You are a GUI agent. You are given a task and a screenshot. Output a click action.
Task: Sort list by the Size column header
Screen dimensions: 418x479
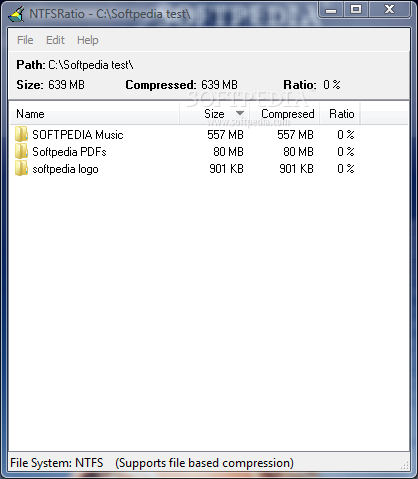click(x=215, y=114)
